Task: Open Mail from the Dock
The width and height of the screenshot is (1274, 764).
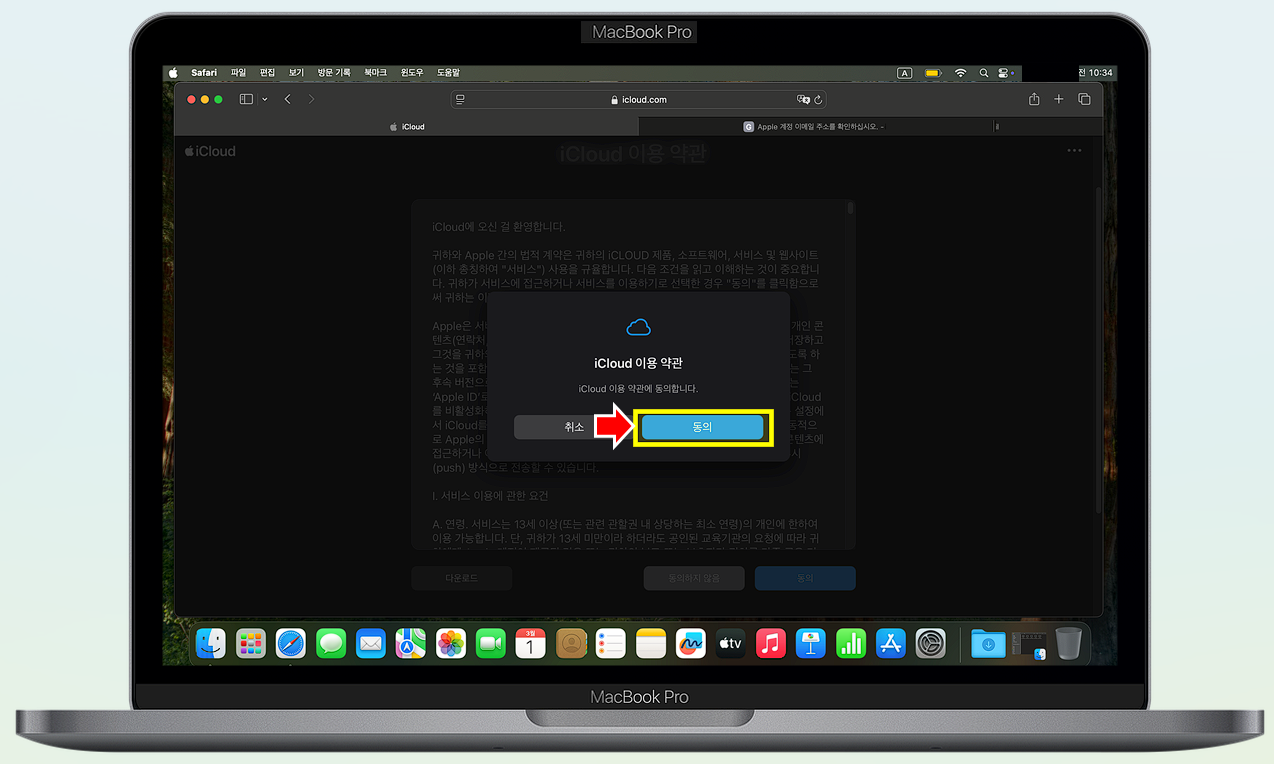Action: pyautogui.click(x=371, y=643)
